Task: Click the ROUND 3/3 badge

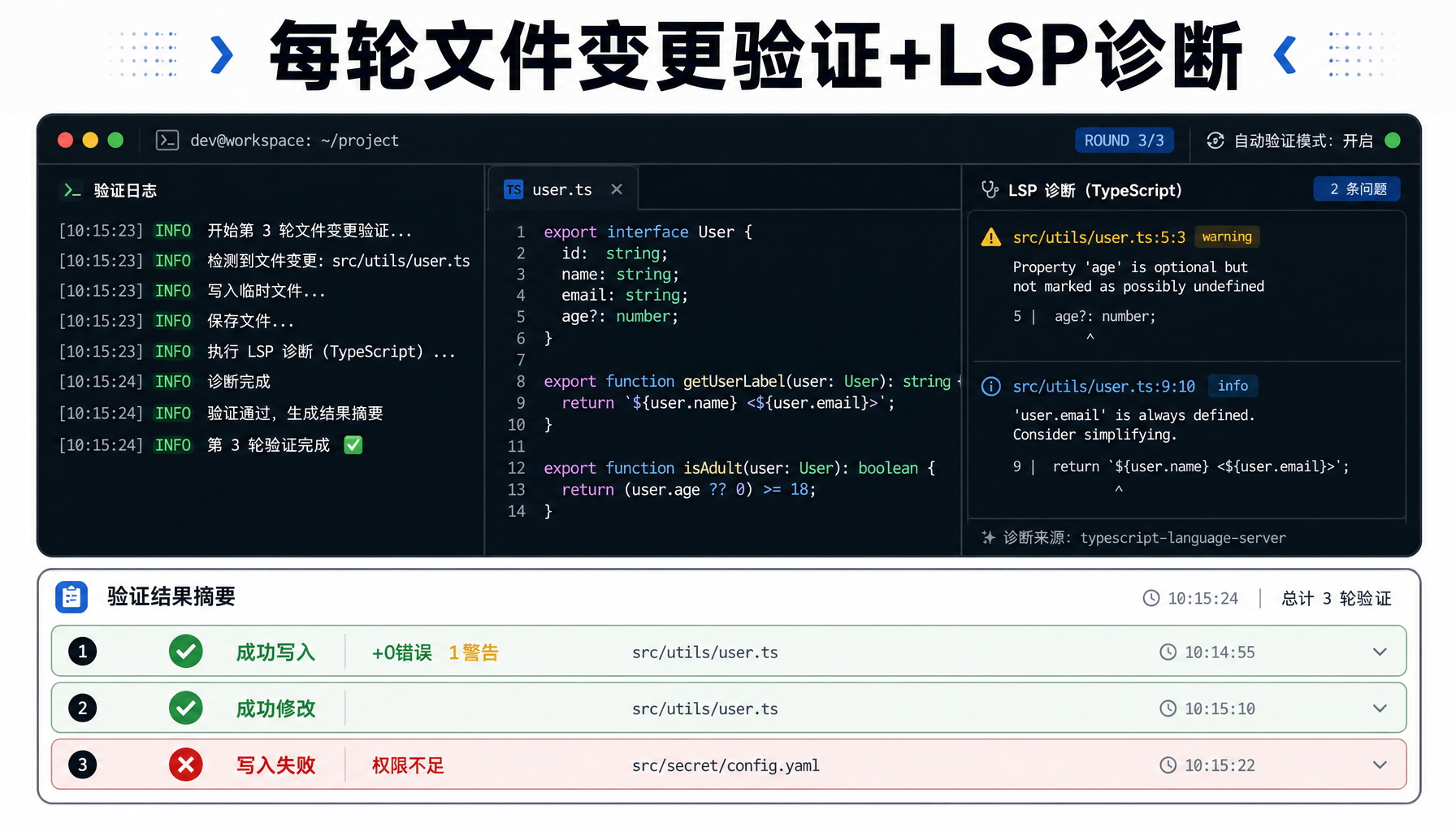Action: click(x=1124, y=141)
